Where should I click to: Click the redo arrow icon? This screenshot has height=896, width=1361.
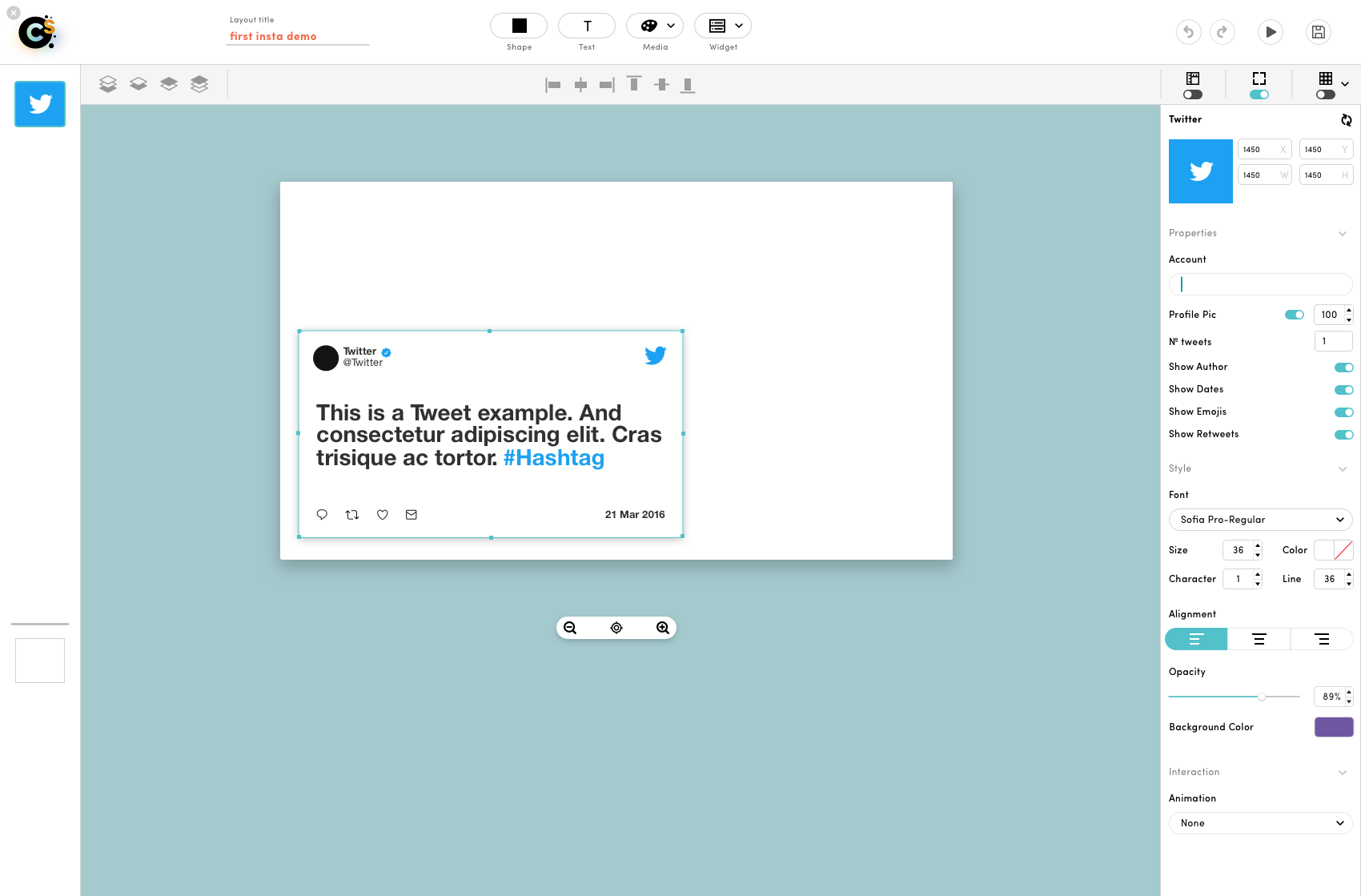1222,32
